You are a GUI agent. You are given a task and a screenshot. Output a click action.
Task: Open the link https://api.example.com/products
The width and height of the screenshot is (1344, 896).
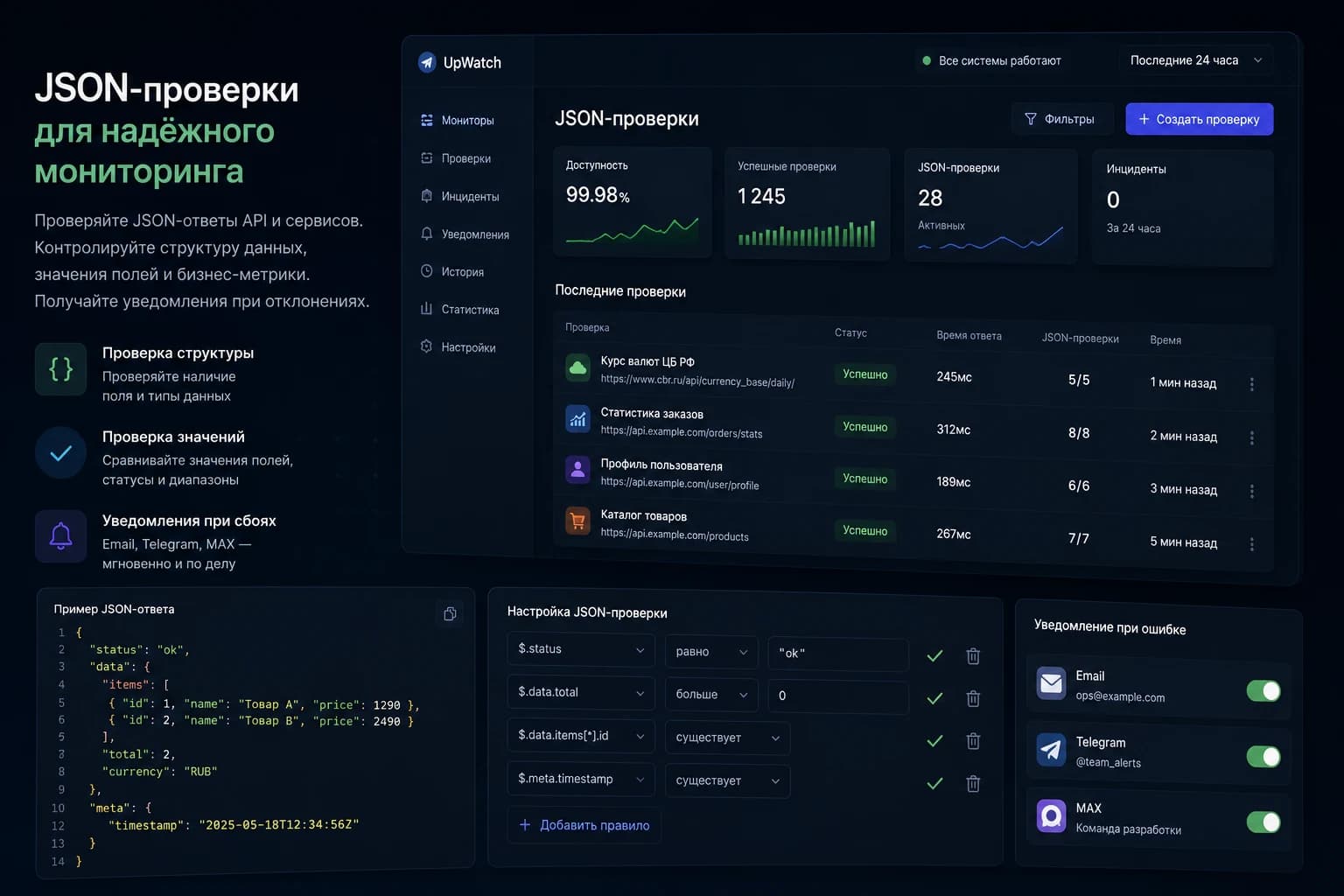[x=675, y=535]
